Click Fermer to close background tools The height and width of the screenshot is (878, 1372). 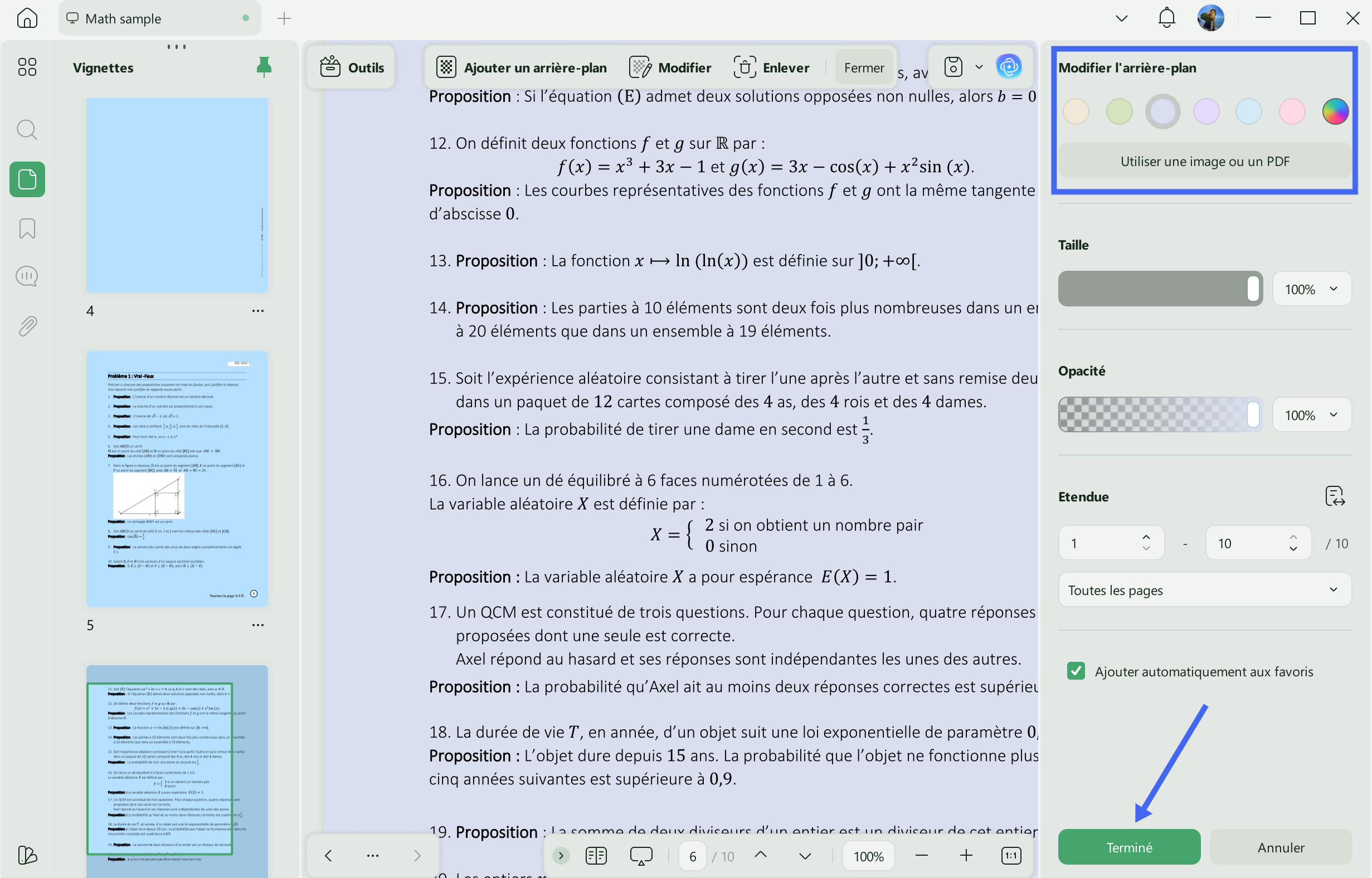(x=864, y=67)
